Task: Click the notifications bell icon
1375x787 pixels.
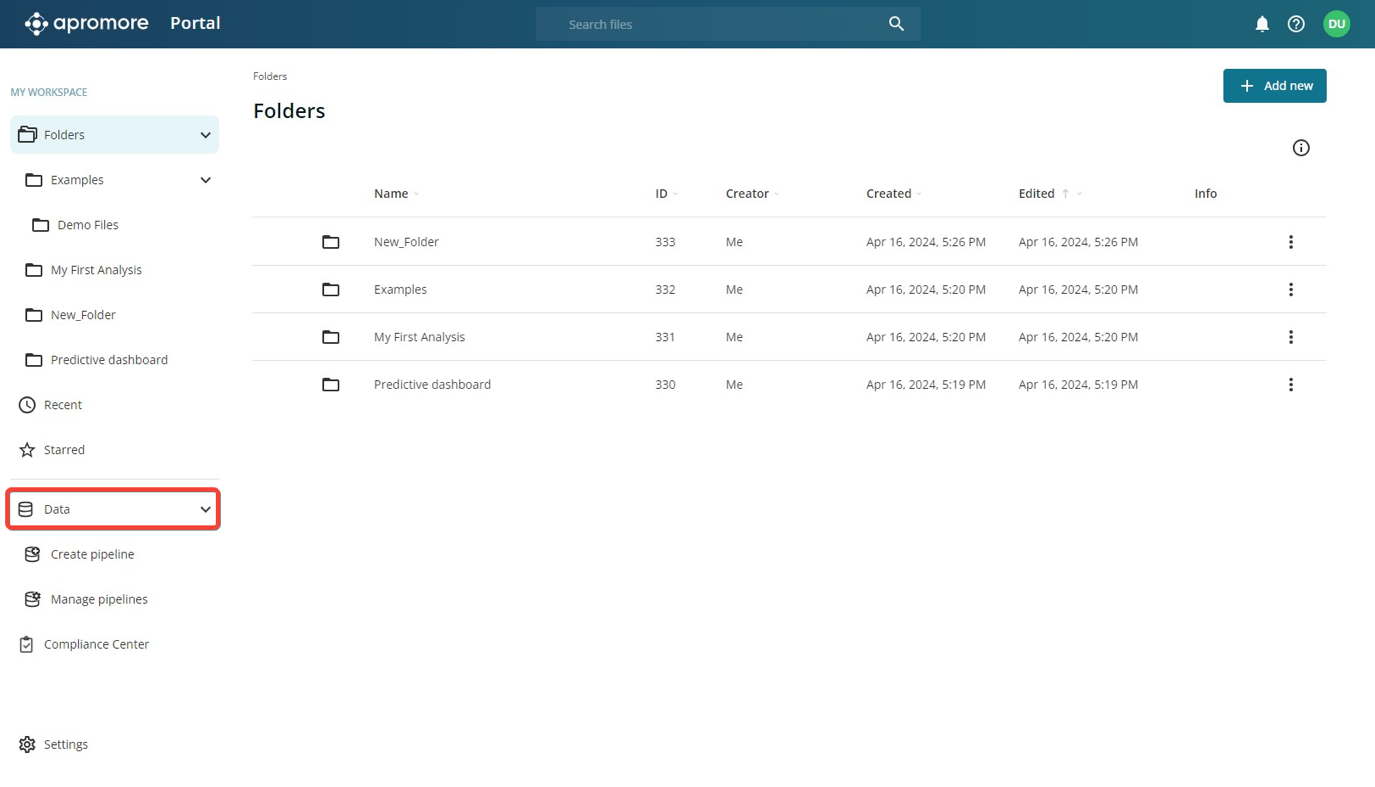Action: 1262,24
